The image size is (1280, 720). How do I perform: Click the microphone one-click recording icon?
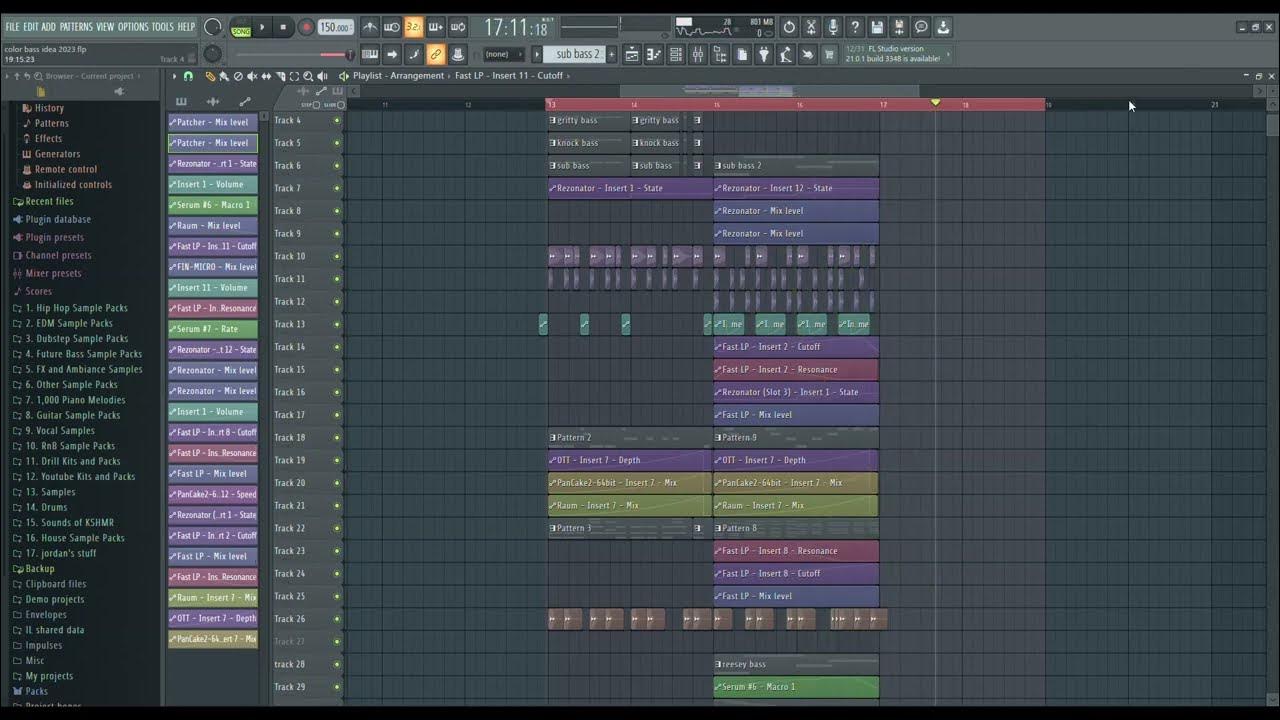(x=833, y=27)
